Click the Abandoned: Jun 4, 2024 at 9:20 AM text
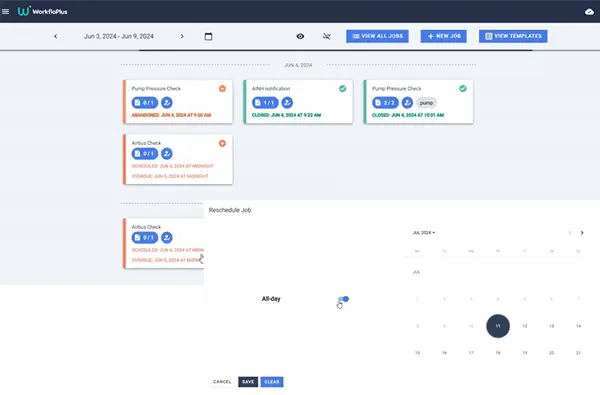Image resolution: width=600 pixels, height=395 pixels. click(x=171, y=115)
